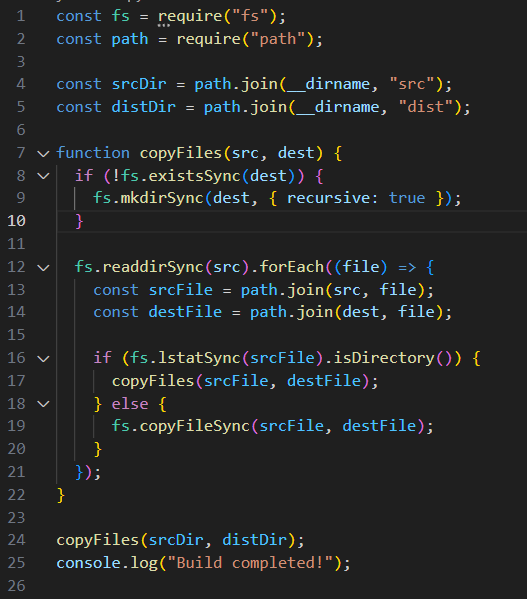Click line number 25 in the gutter
Viewport: 527px width, 599px height.
pyautogui.click(x=16, y=563)
